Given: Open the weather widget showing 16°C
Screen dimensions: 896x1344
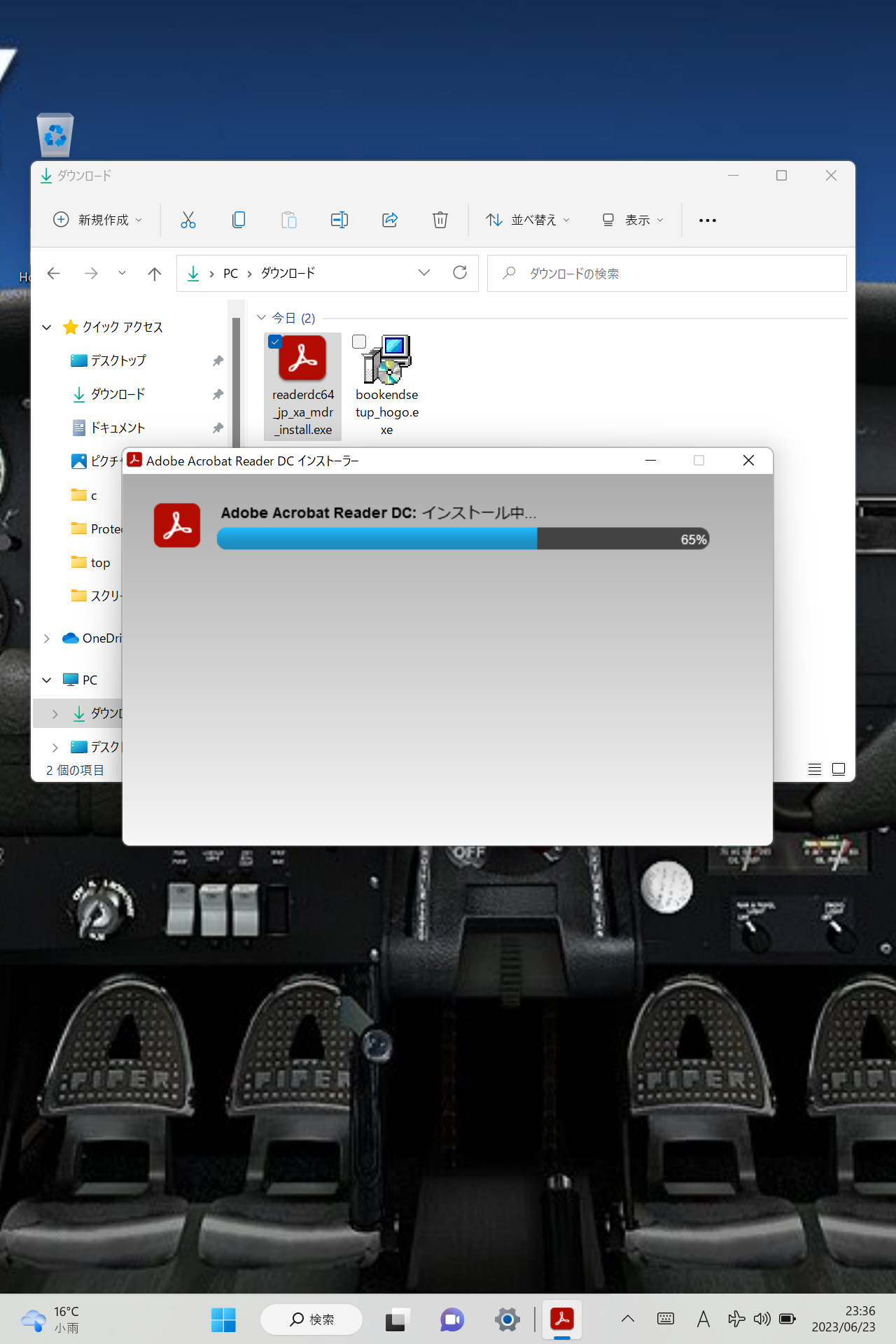Looking at the screenshot, I should pos(50,1319).
